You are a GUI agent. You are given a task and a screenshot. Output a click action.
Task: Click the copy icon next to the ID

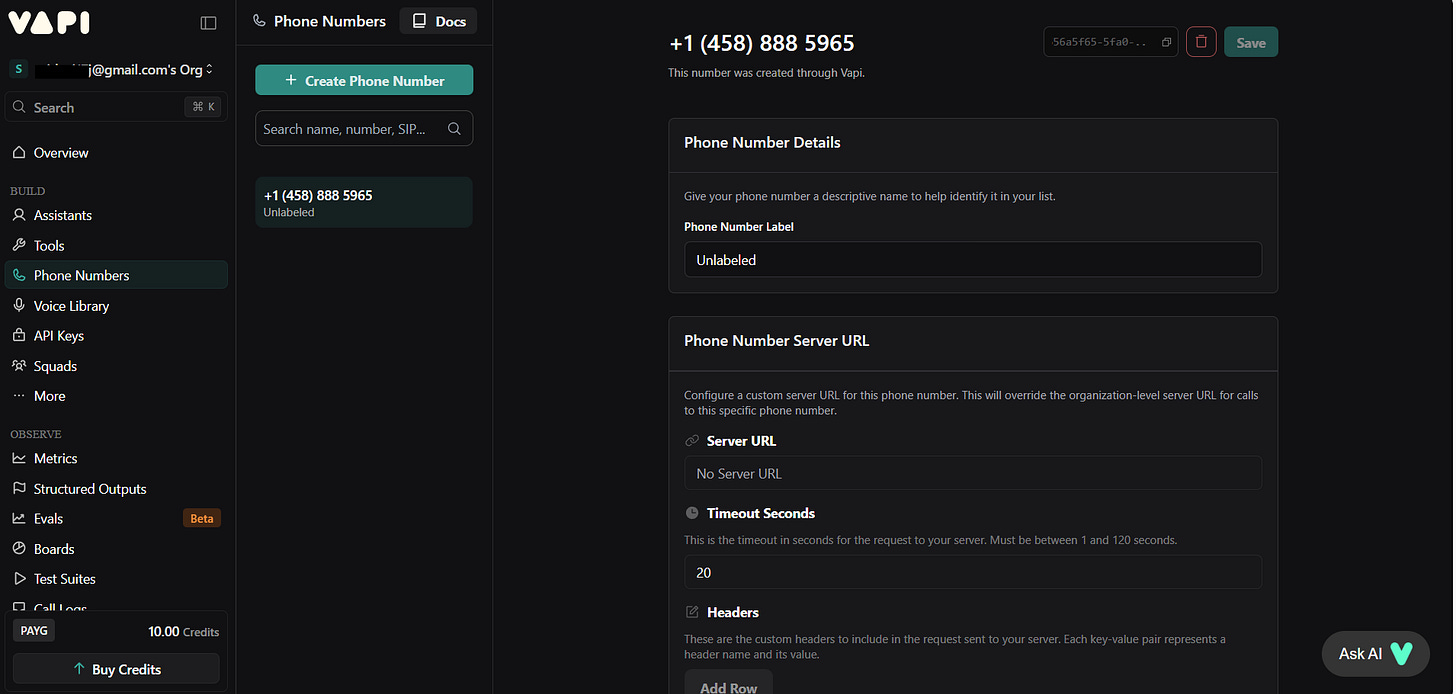(x=1166, y=43)
